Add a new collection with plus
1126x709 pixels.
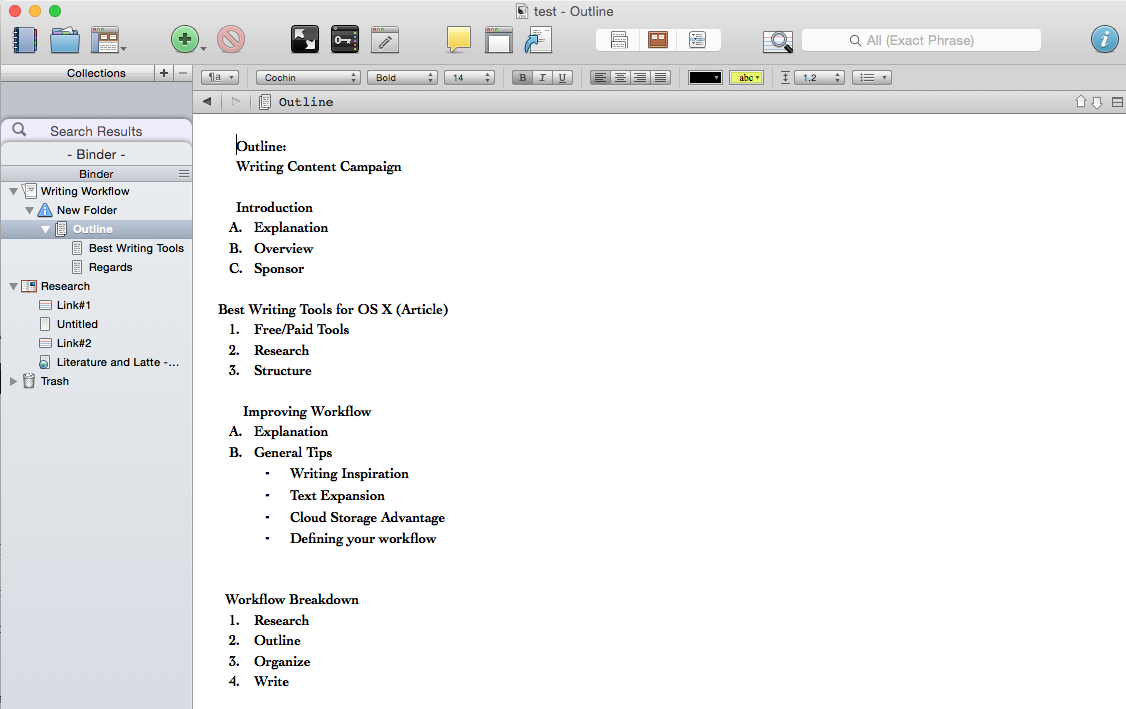pos(164,73)
